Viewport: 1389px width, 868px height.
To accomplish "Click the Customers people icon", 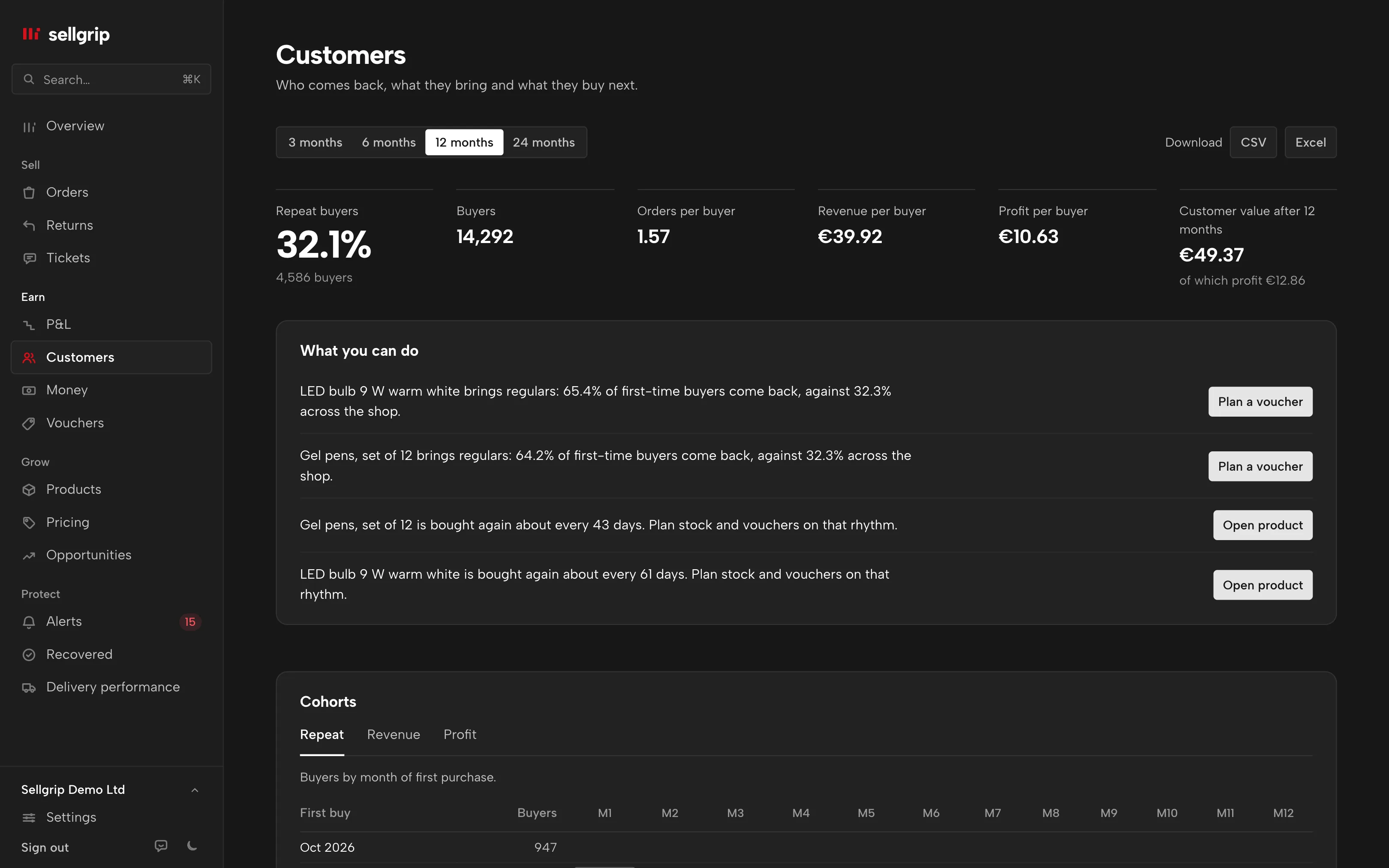I will (29, 357).
